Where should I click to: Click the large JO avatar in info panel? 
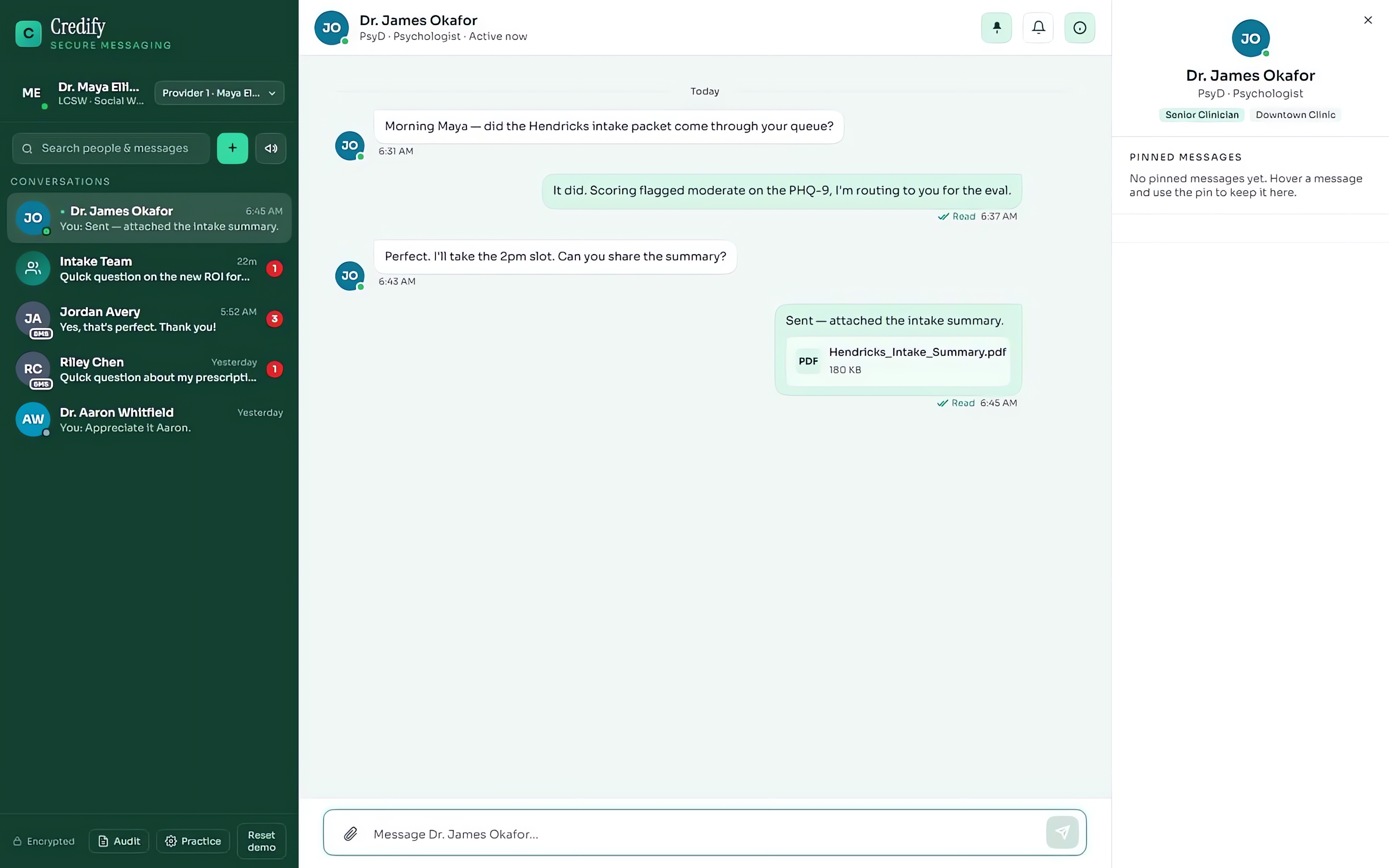[x=1250, y=39]
